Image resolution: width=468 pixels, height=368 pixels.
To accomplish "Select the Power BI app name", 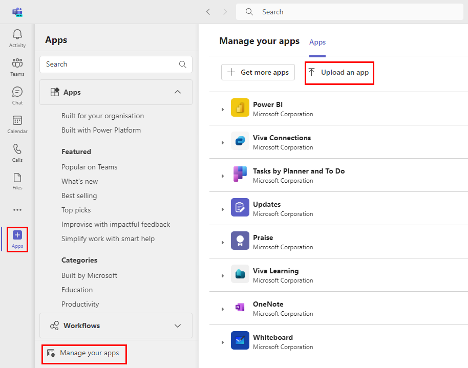I will click(267, 104).
